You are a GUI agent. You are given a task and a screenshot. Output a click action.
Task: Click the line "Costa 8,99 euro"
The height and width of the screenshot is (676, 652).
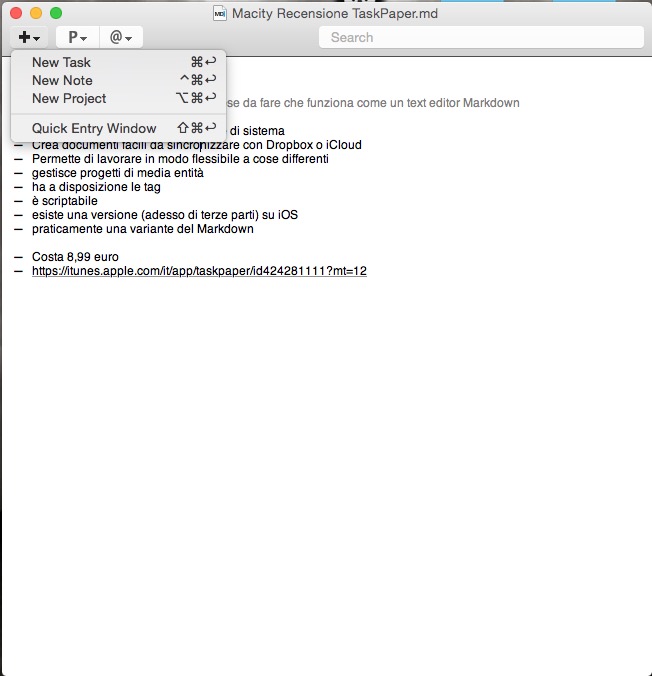75,257
